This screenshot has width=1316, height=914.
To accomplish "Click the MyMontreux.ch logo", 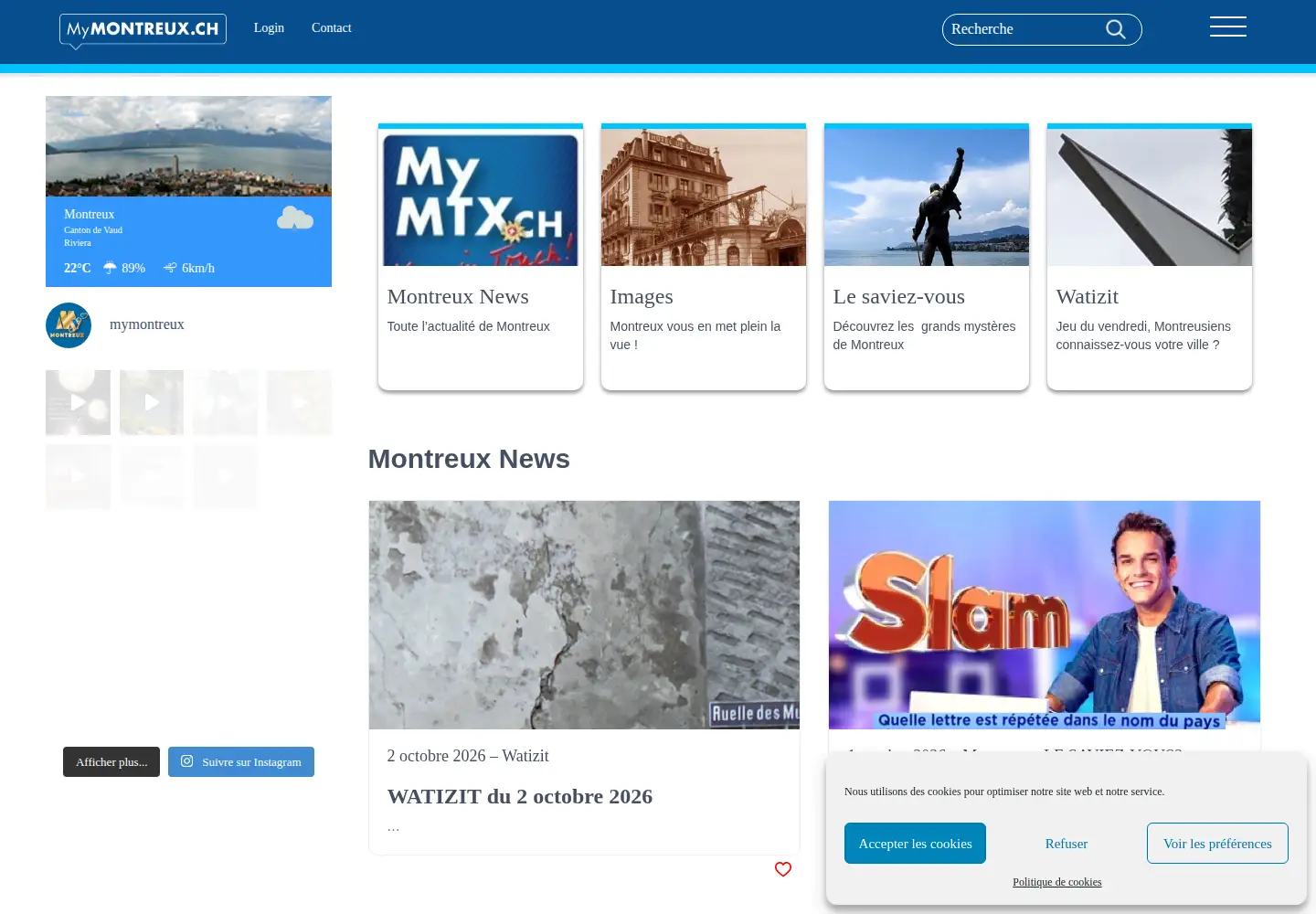I will pos(143,30).
